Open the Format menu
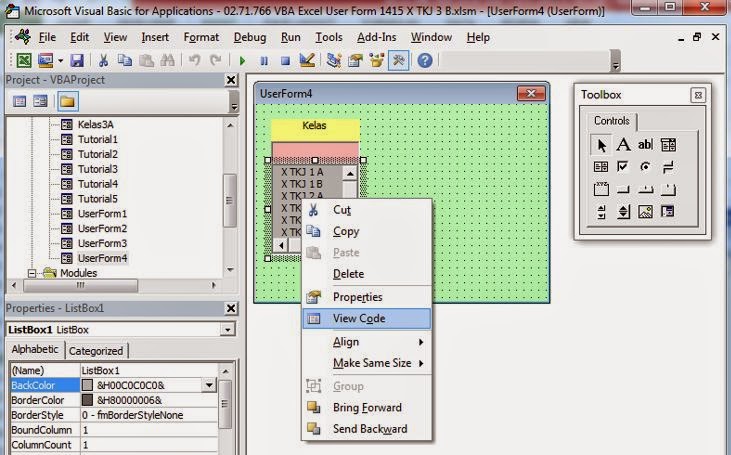Image resolution: width=731 pixels, height=455 pixels. [x=201, y=37]
